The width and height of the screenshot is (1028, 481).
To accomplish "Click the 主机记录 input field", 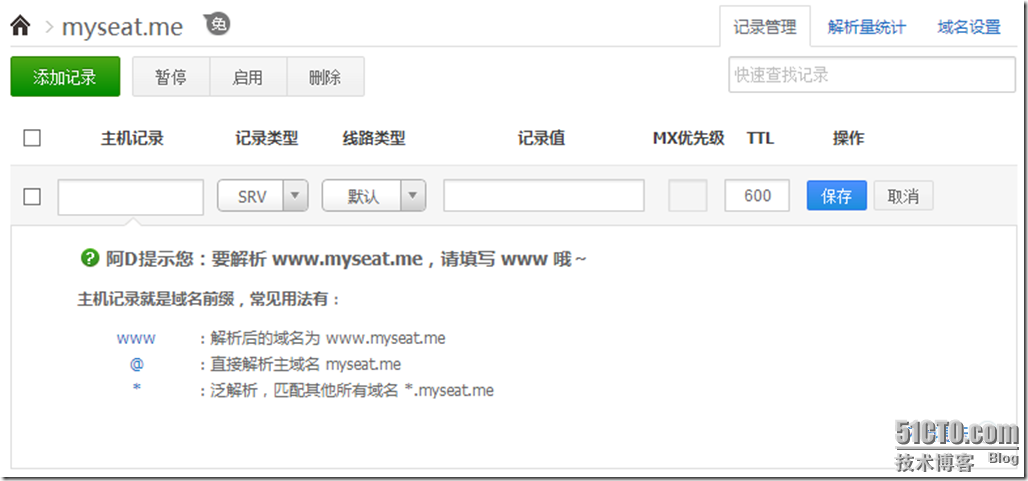I will (130, 197).
